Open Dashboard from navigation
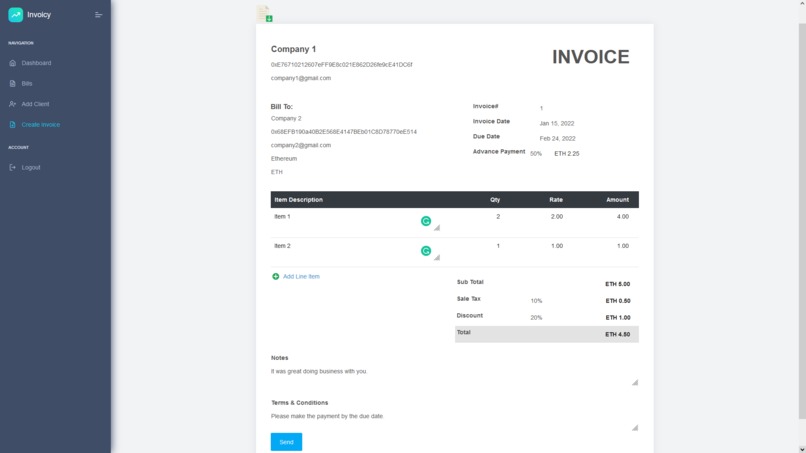The image size is (806, 453). coord(36,63)
